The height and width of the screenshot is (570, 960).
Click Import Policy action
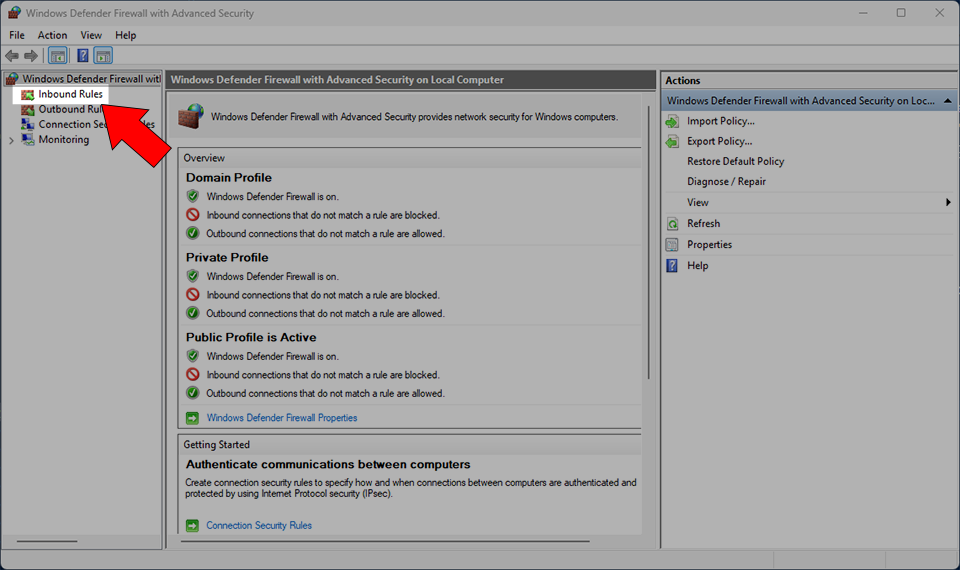[721, 121]
